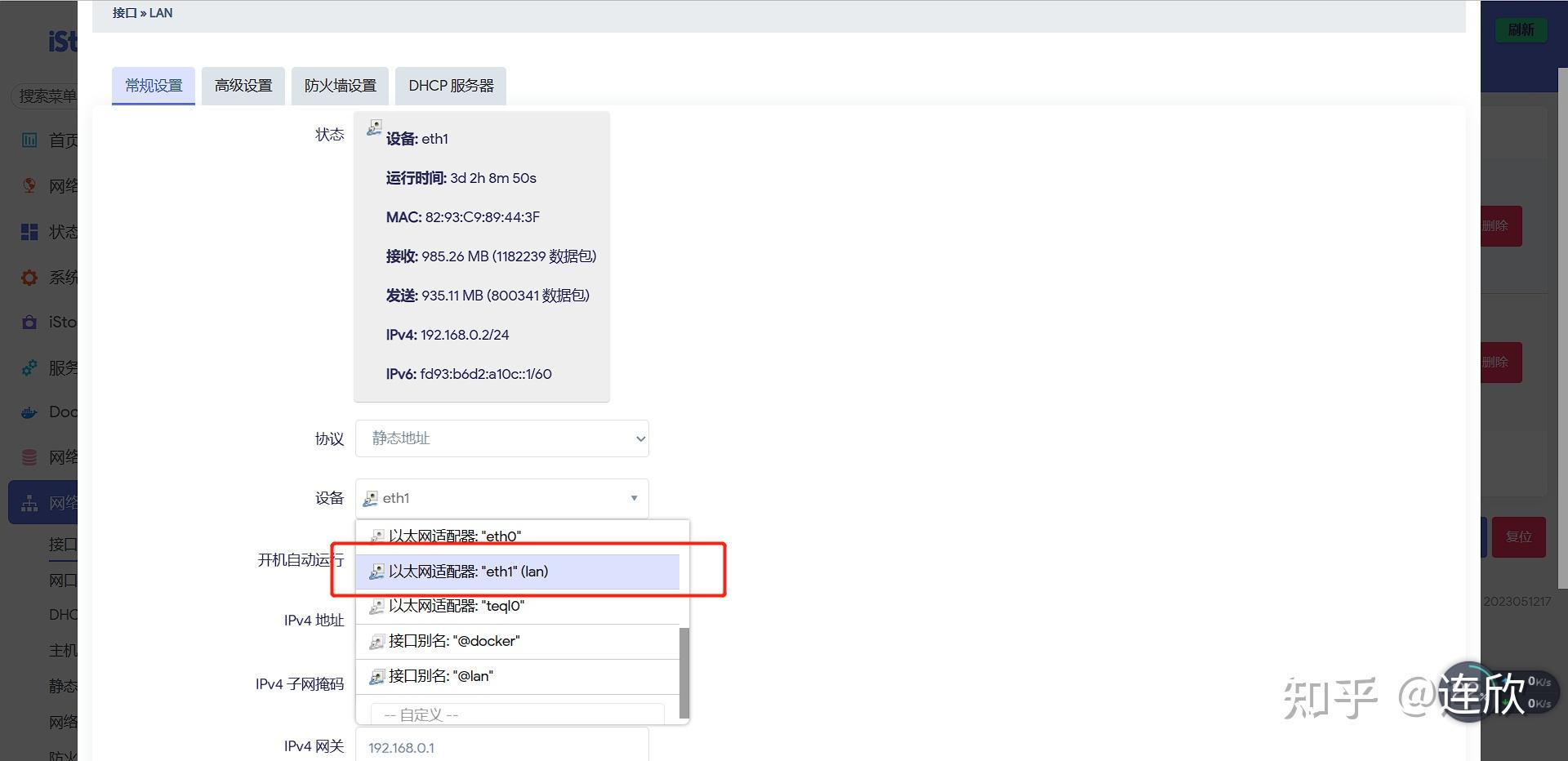
Task: Open the DHCP submenu item in sidebar
Action: click(x=63, y=615)
